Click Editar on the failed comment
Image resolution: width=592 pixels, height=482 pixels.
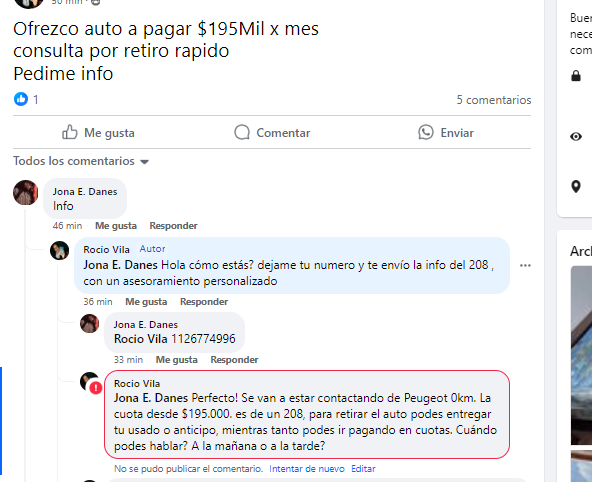tap(363, 469)
